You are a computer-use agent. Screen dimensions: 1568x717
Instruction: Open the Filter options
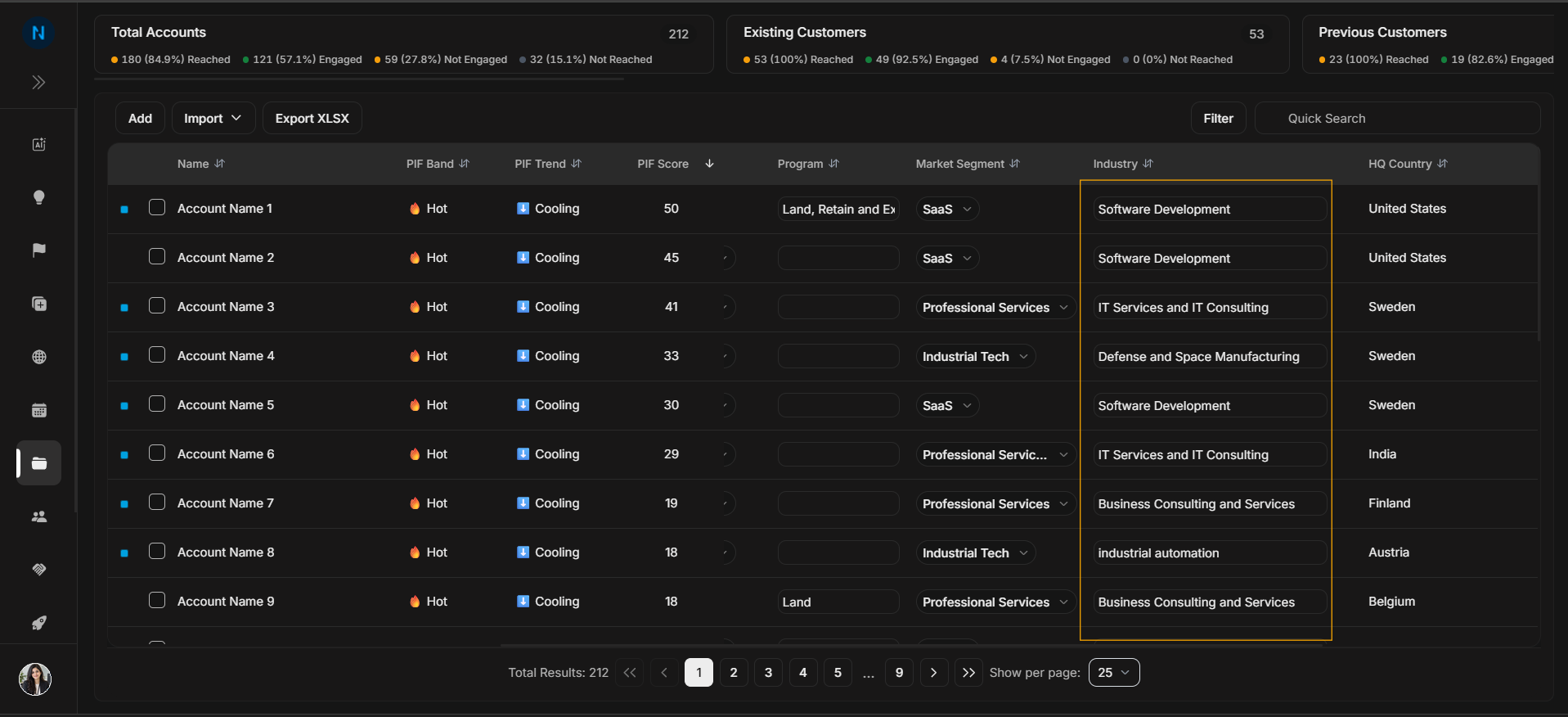click(x=1218, y=119)
